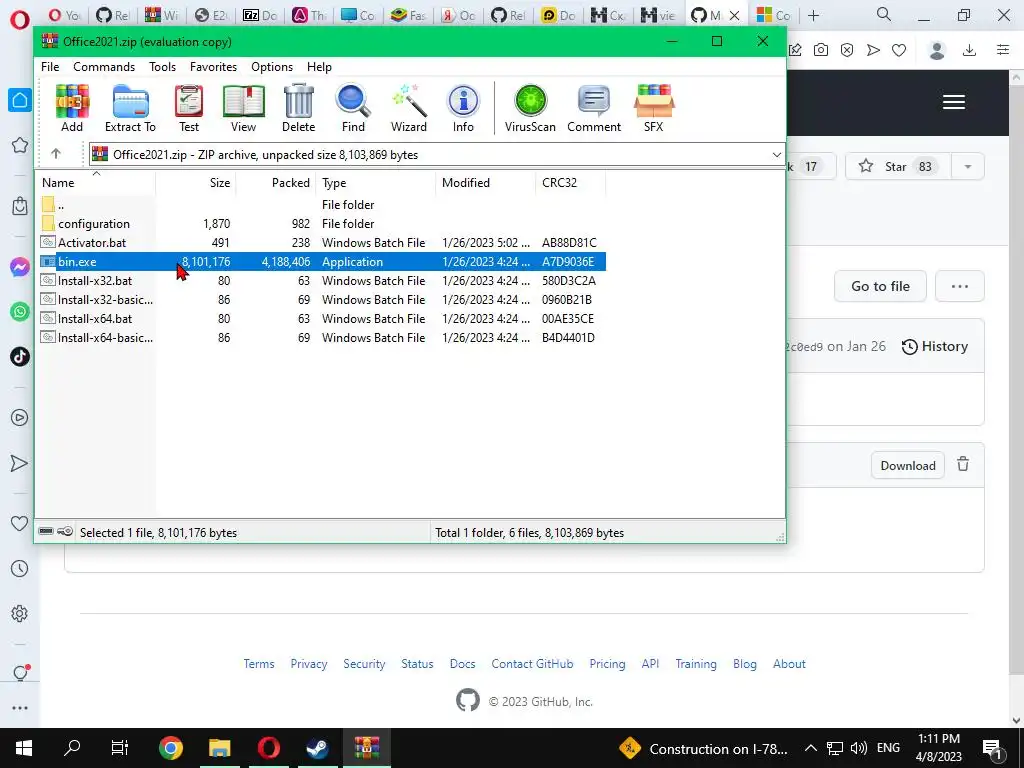Open Opera heart pinboards sidebar icon
This screenshot has width=1024, height=768.
20,523
